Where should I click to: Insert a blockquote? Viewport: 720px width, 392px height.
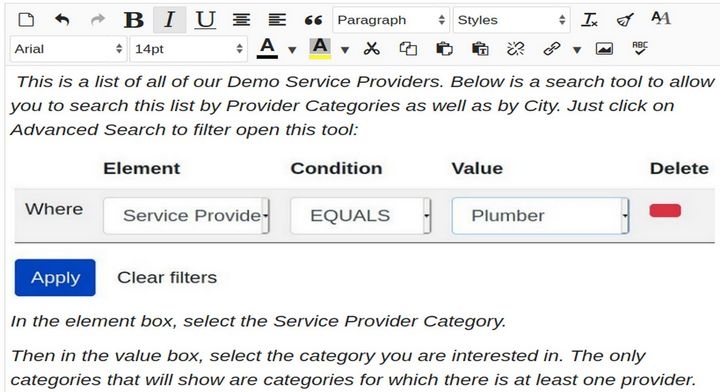[x=313, y=20]
